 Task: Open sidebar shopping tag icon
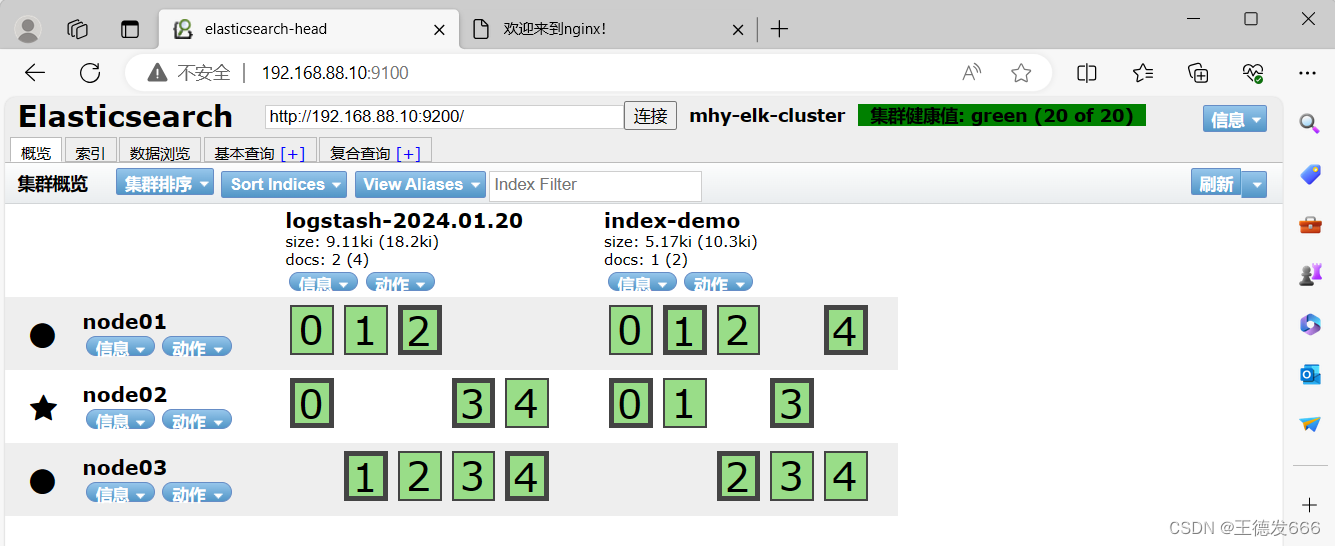(1310, 175)
